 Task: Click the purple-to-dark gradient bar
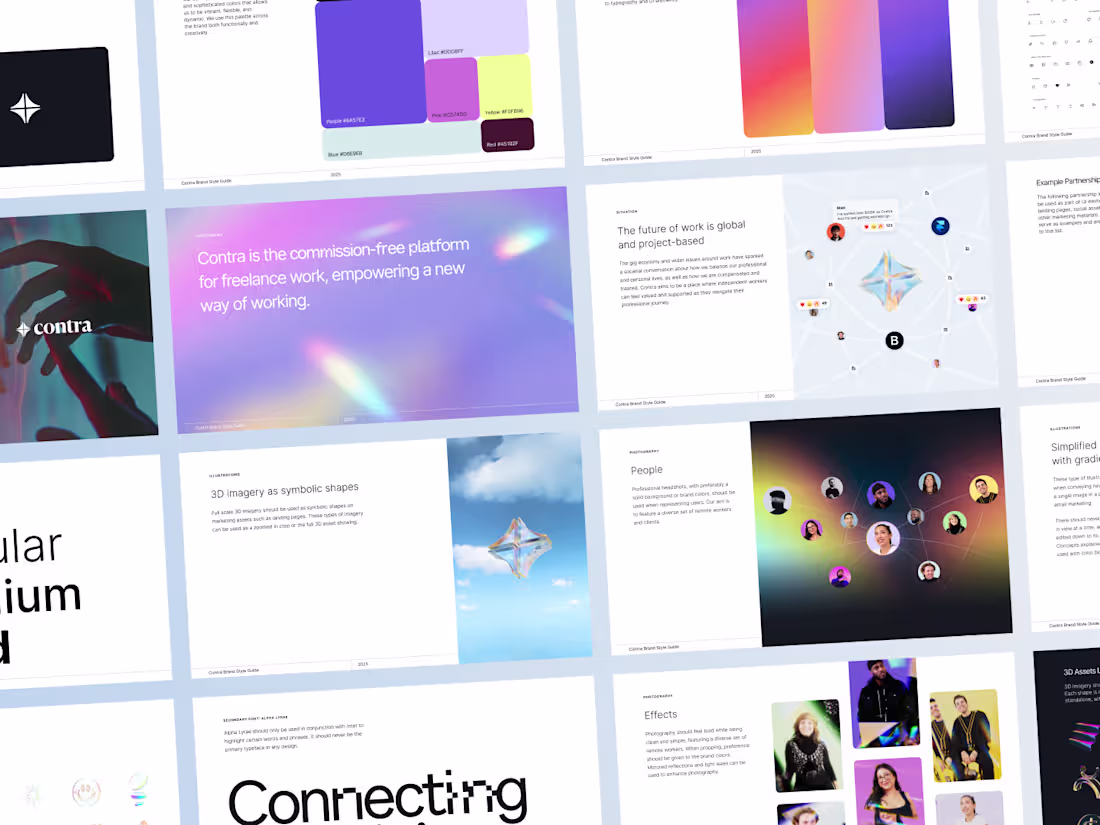[x=917, y=63]
